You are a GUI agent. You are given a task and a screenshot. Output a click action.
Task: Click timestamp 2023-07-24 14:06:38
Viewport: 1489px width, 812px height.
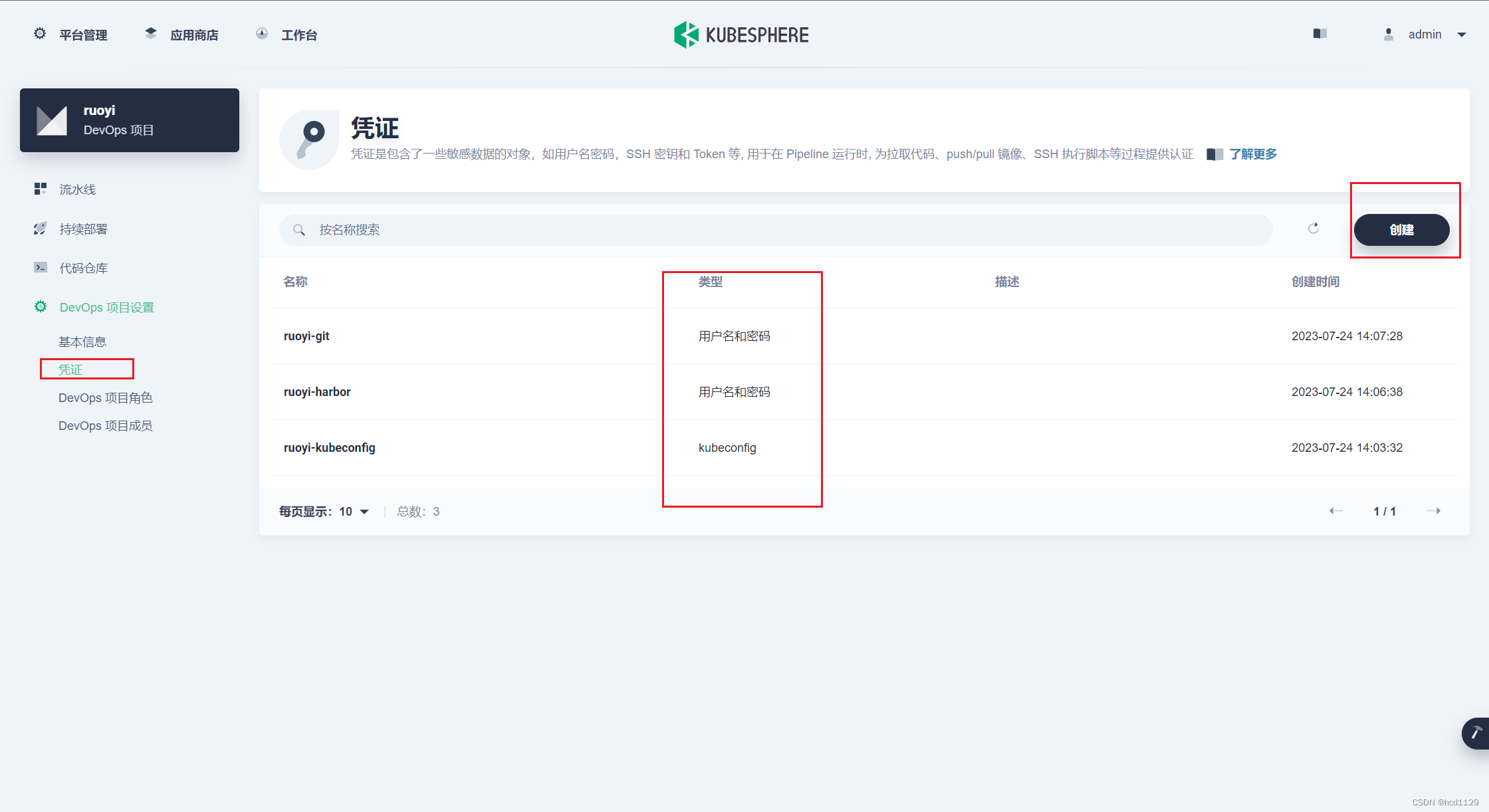pyautogui.click(x=1347, y=391)
